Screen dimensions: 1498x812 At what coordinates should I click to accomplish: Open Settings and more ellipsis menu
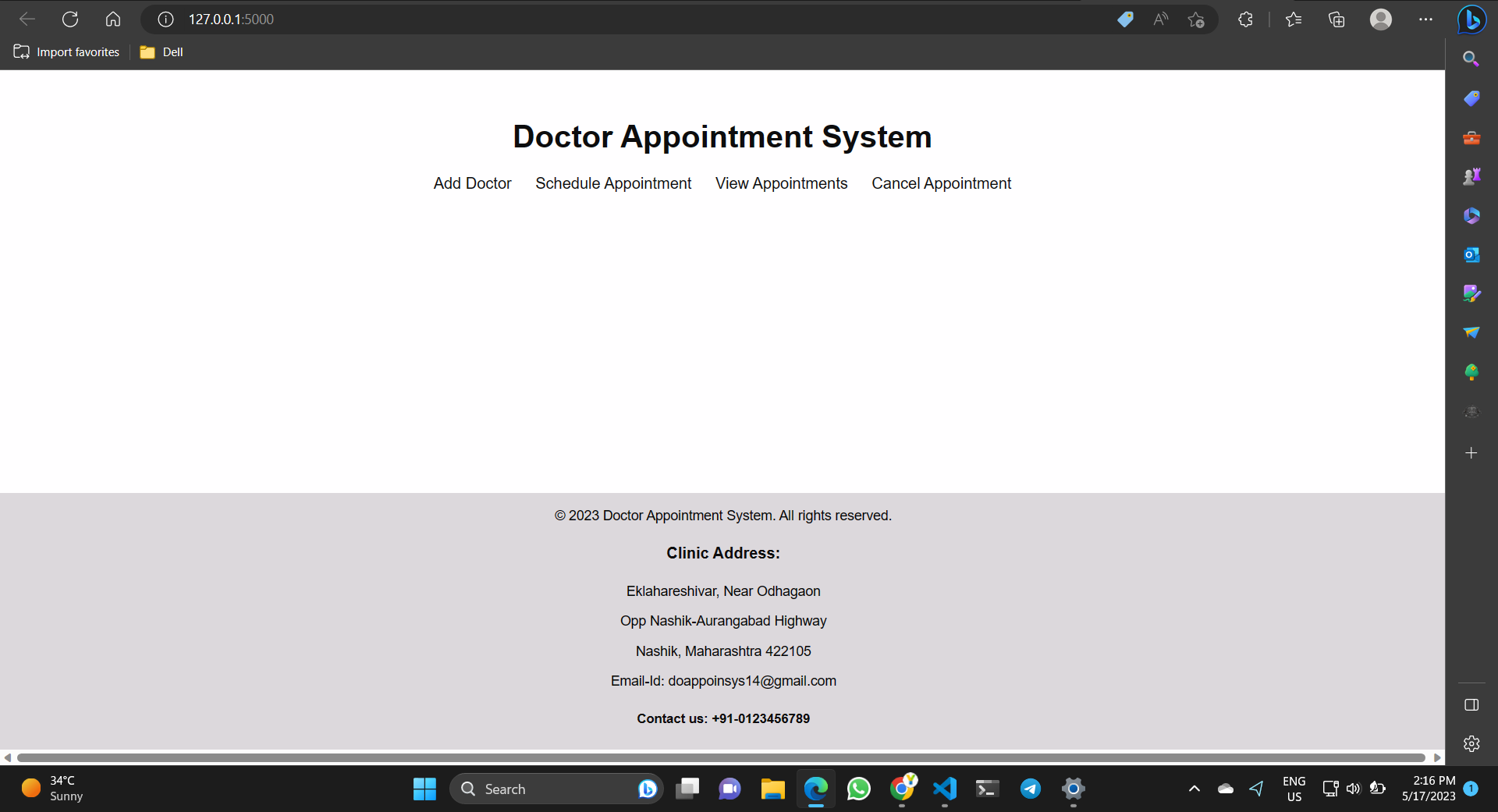tap(1425, 20)
